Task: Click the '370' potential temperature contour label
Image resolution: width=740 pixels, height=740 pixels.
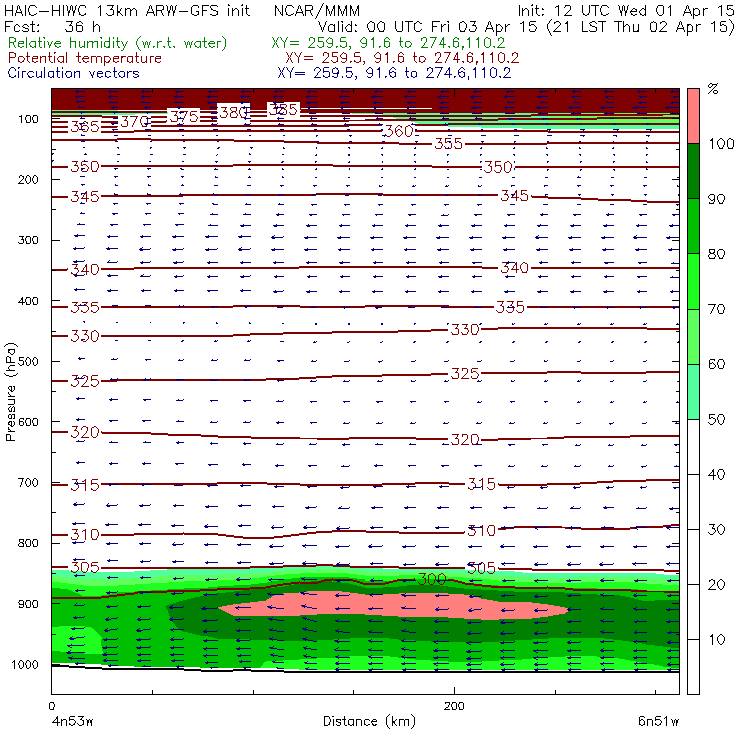Action: point(135,122)
